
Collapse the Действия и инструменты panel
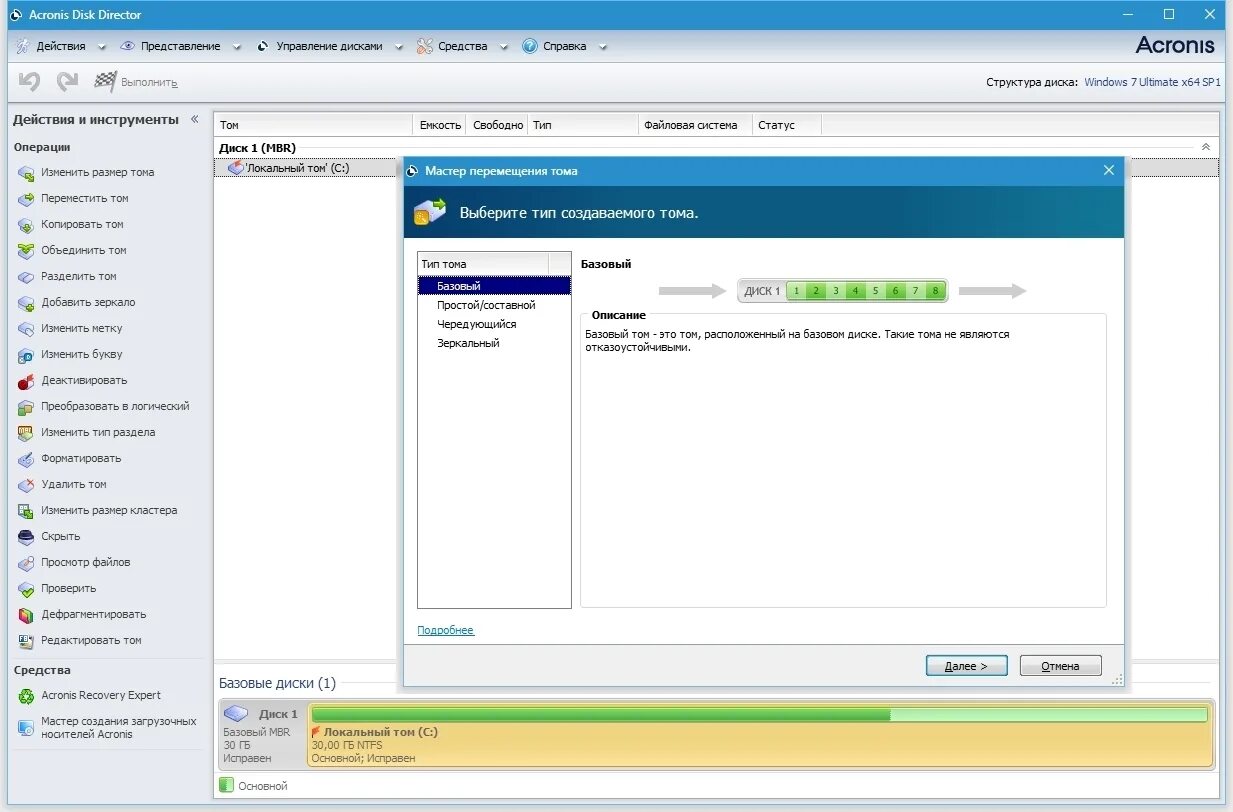(x=195, y=119)
